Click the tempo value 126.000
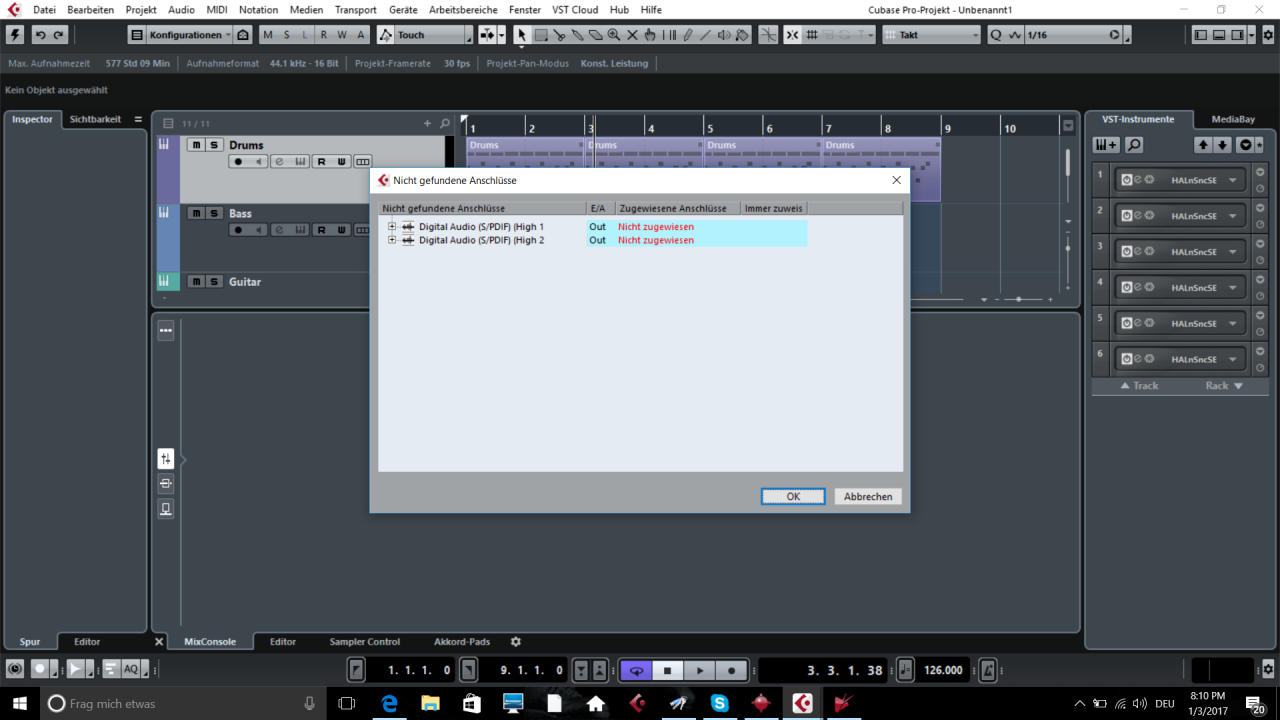The width and height of the screenshot is (1280, 720). click(944, 670)
